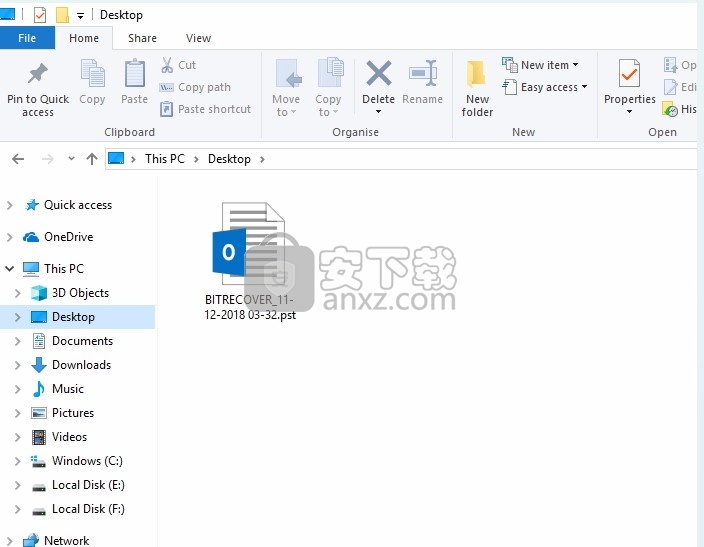Go back with the left arrow
Viewport: 704px width, 547px height.
18,159
